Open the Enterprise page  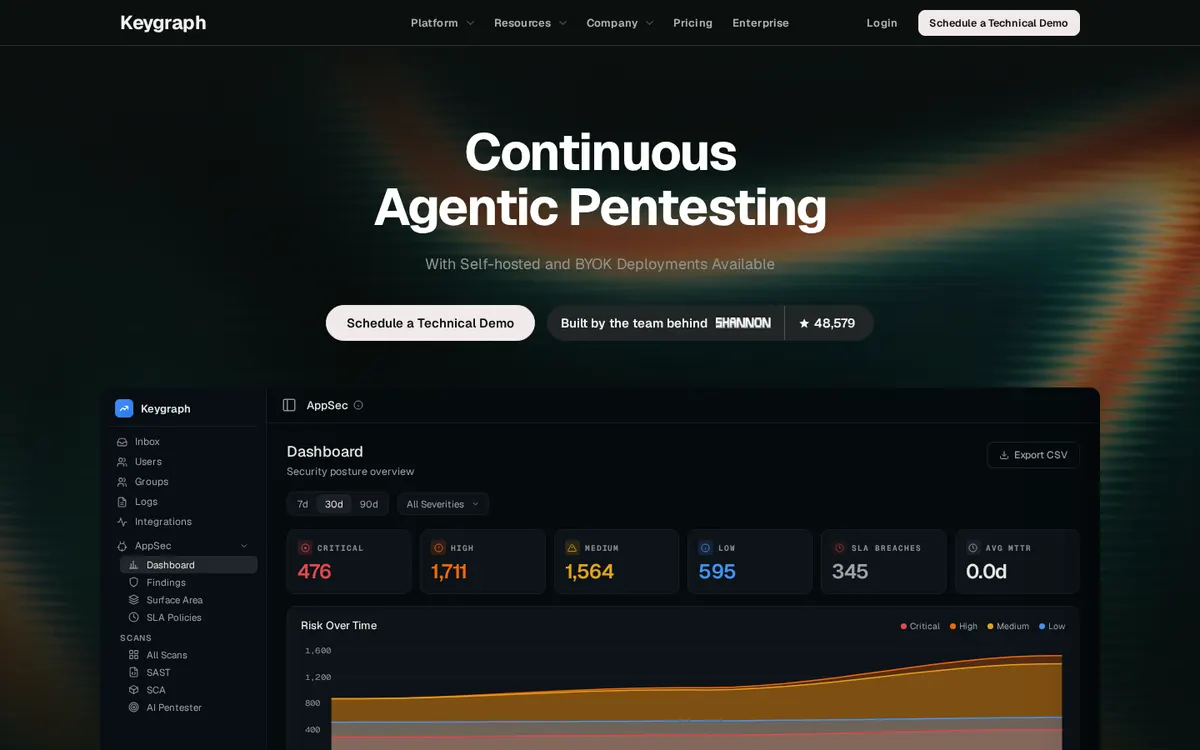[761, 23]
